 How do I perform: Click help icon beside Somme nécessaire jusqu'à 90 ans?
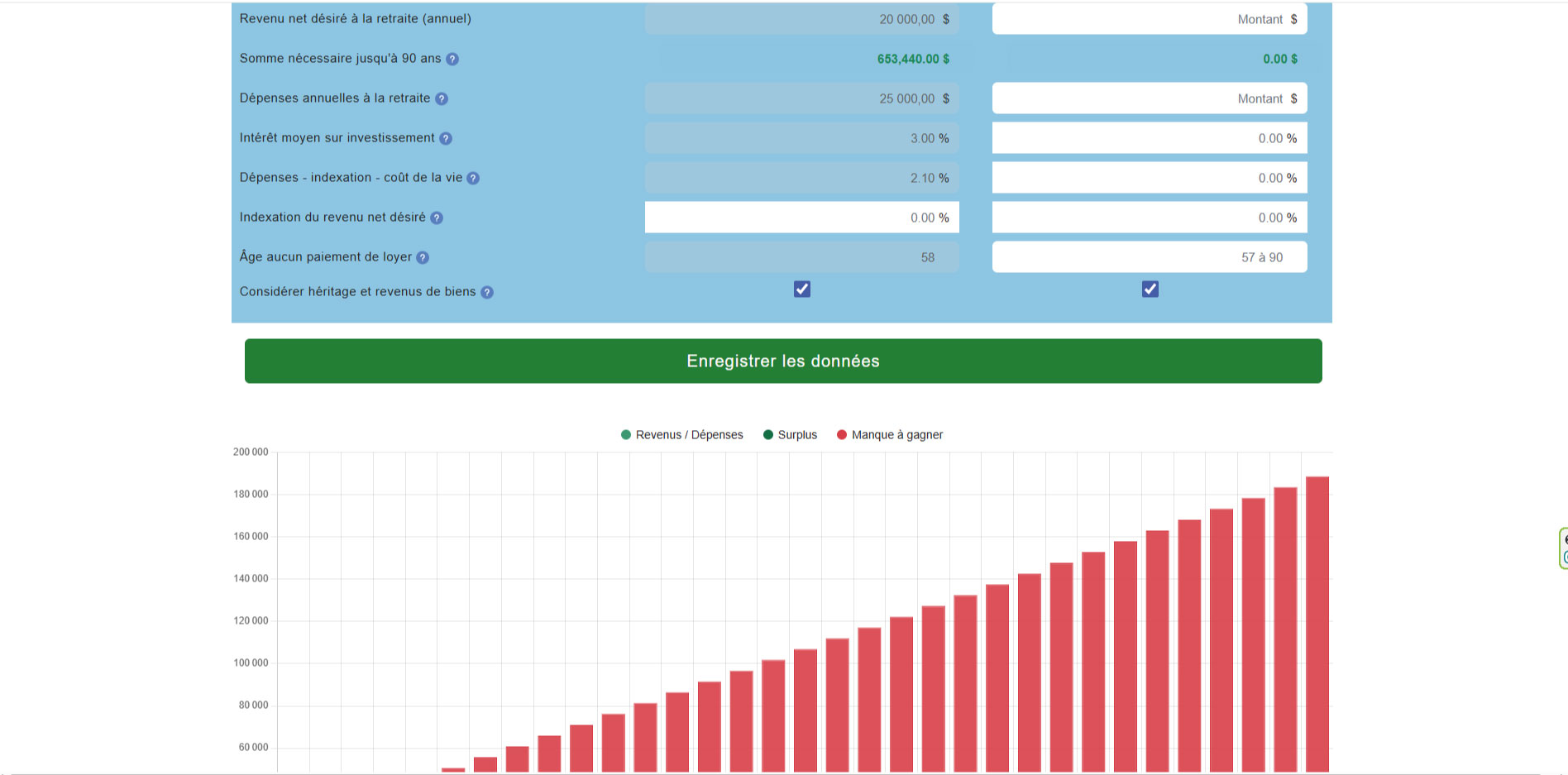pos(452,59)
